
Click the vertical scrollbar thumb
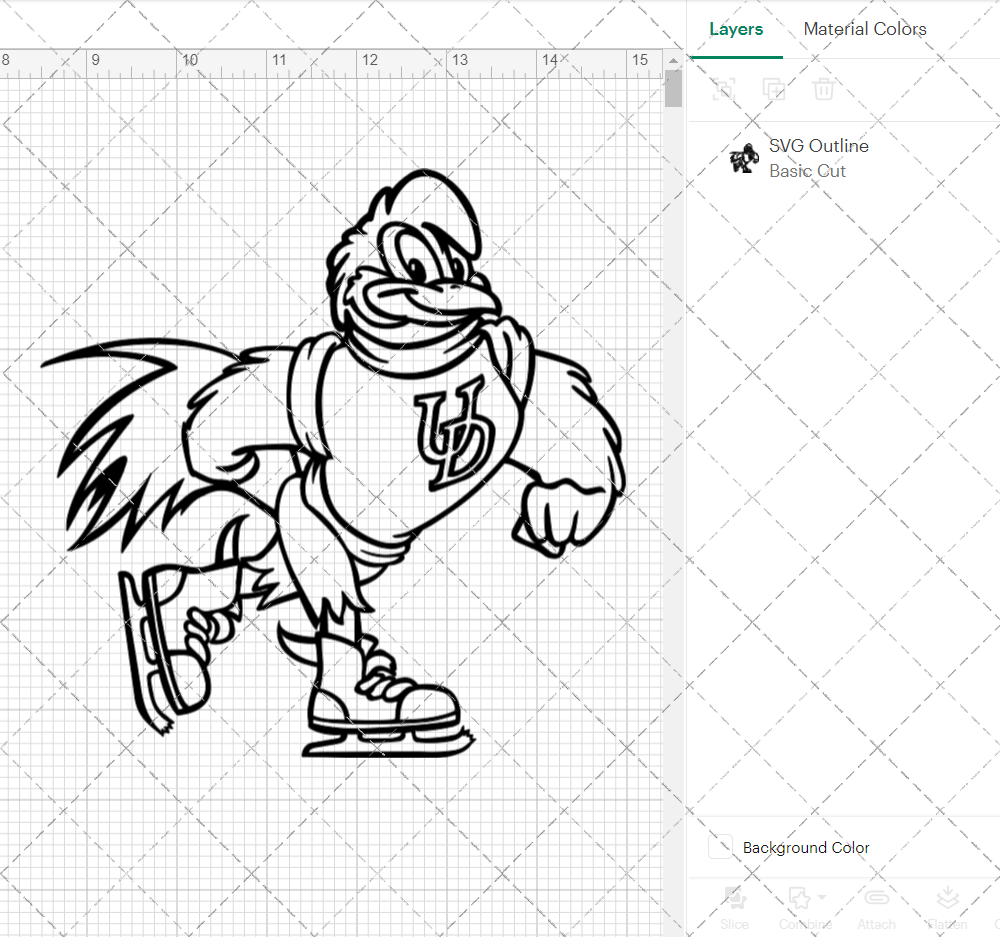tap(673, 88)
